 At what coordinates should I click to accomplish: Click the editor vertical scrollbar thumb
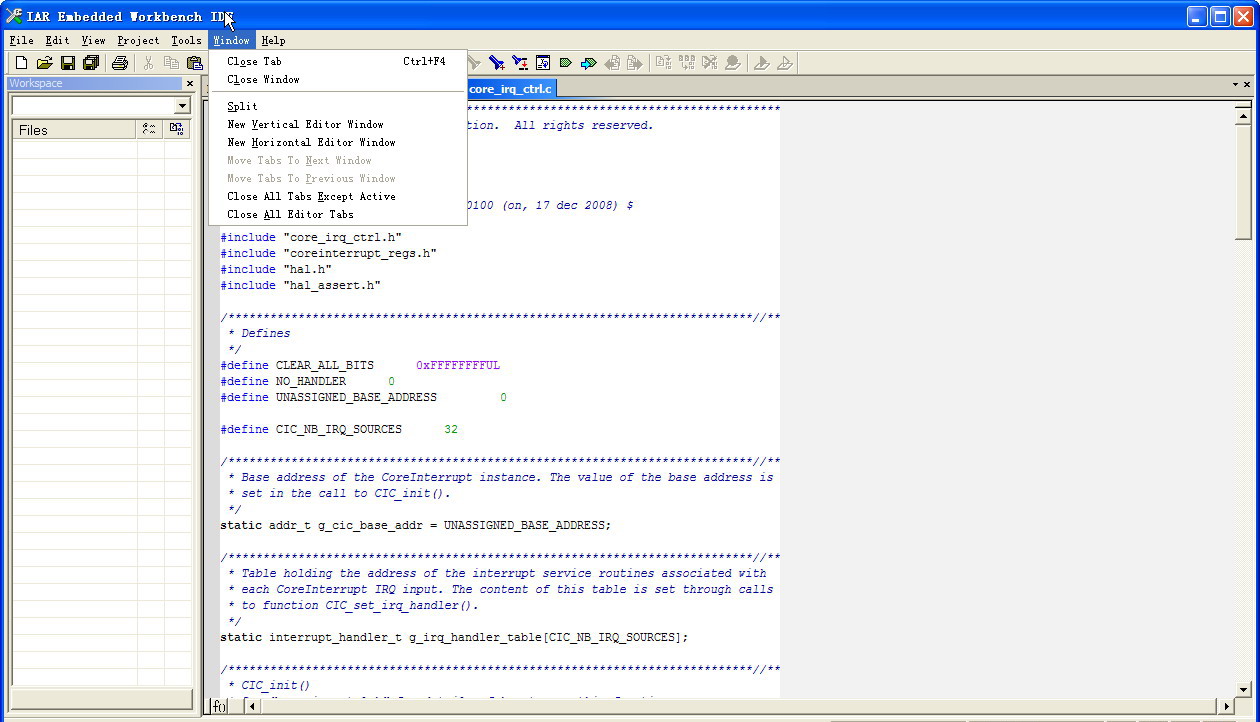pyautogui.click(x=1244, y=181)
